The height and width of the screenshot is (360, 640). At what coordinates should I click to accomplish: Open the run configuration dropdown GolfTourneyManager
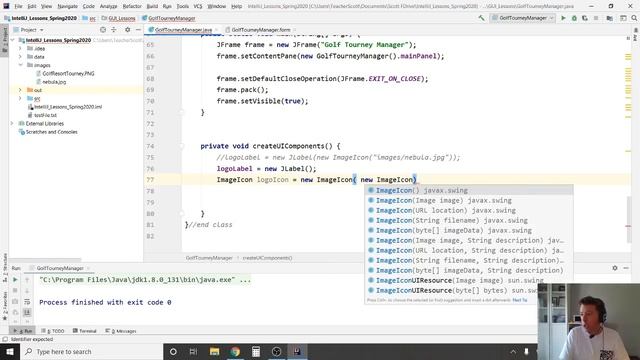[x=523, y=18]
